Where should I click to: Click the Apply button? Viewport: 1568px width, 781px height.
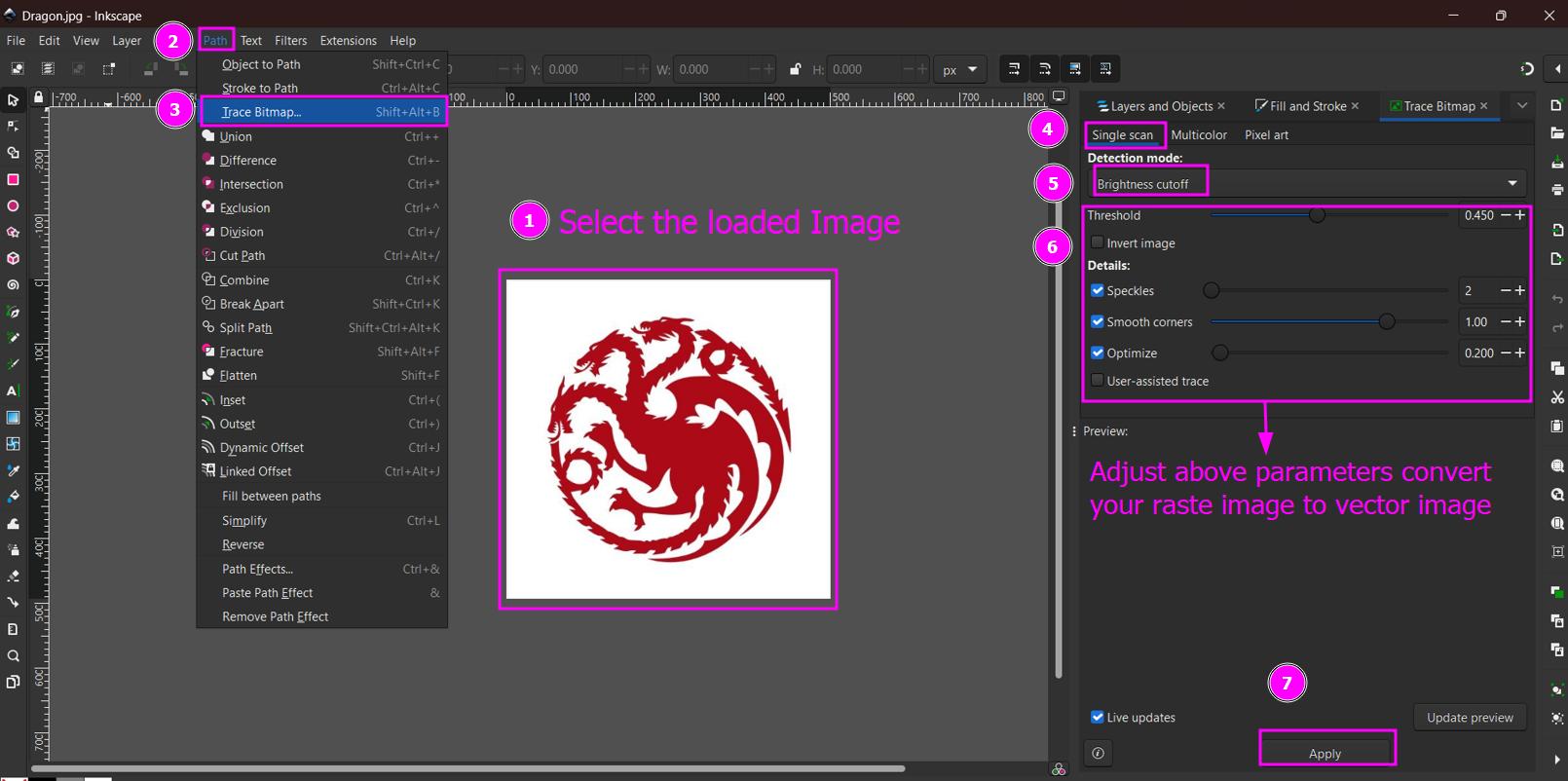pyautogui.click(x=1325, y=753)
